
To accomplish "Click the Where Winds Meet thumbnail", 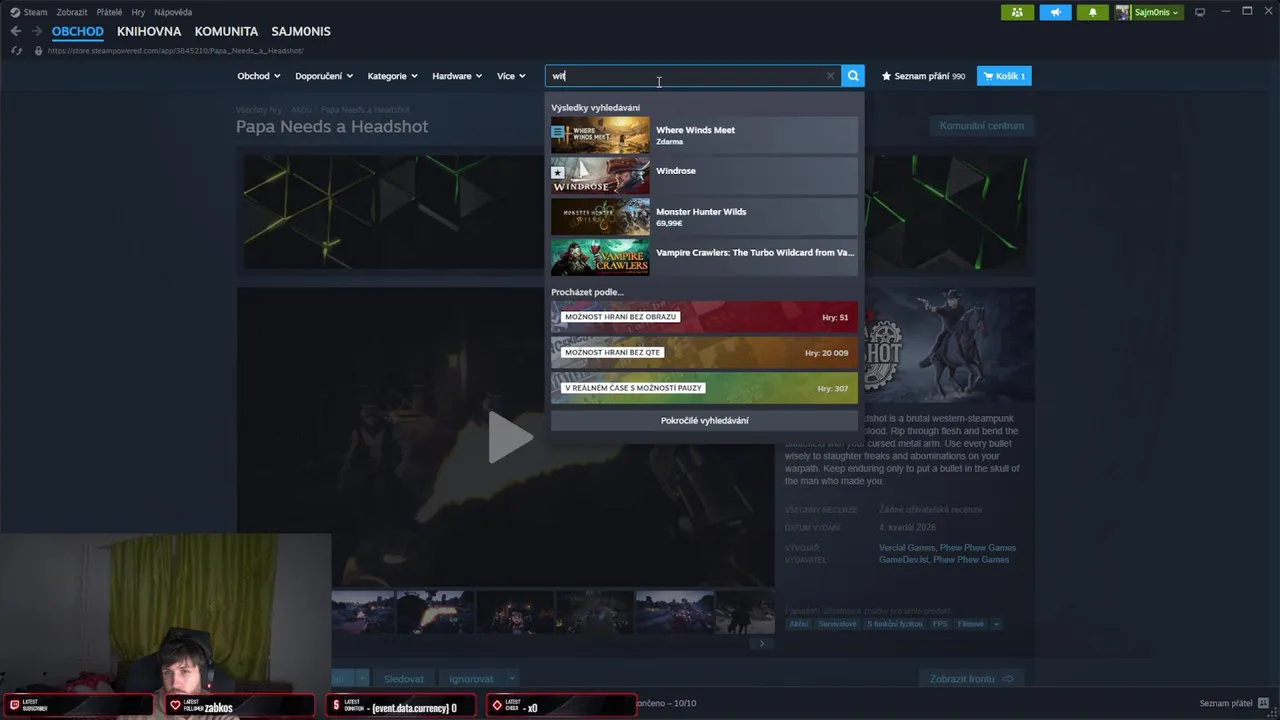I will 600,135.
